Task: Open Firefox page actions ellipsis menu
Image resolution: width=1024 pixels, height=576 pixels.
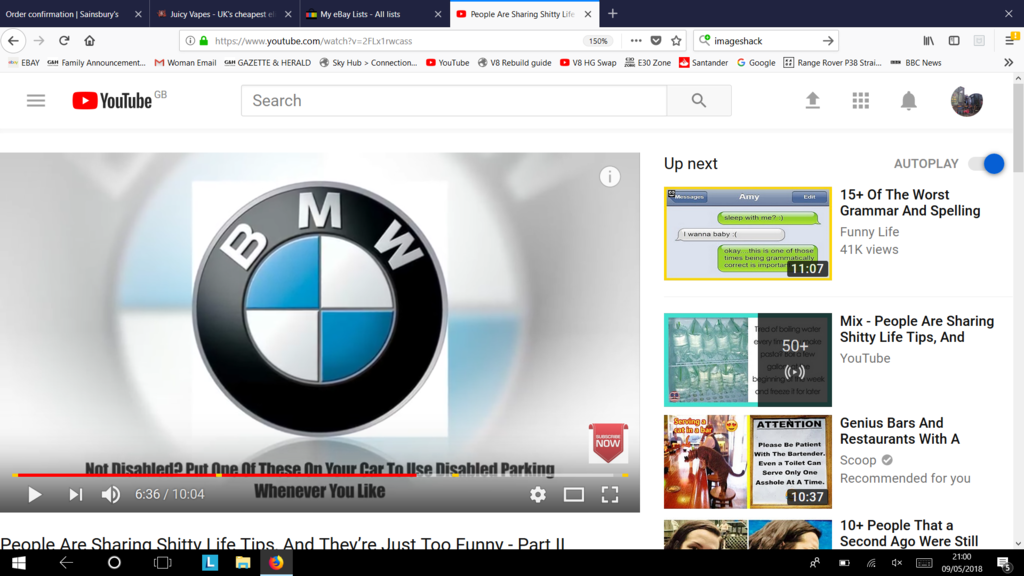Action: point(635,41)
